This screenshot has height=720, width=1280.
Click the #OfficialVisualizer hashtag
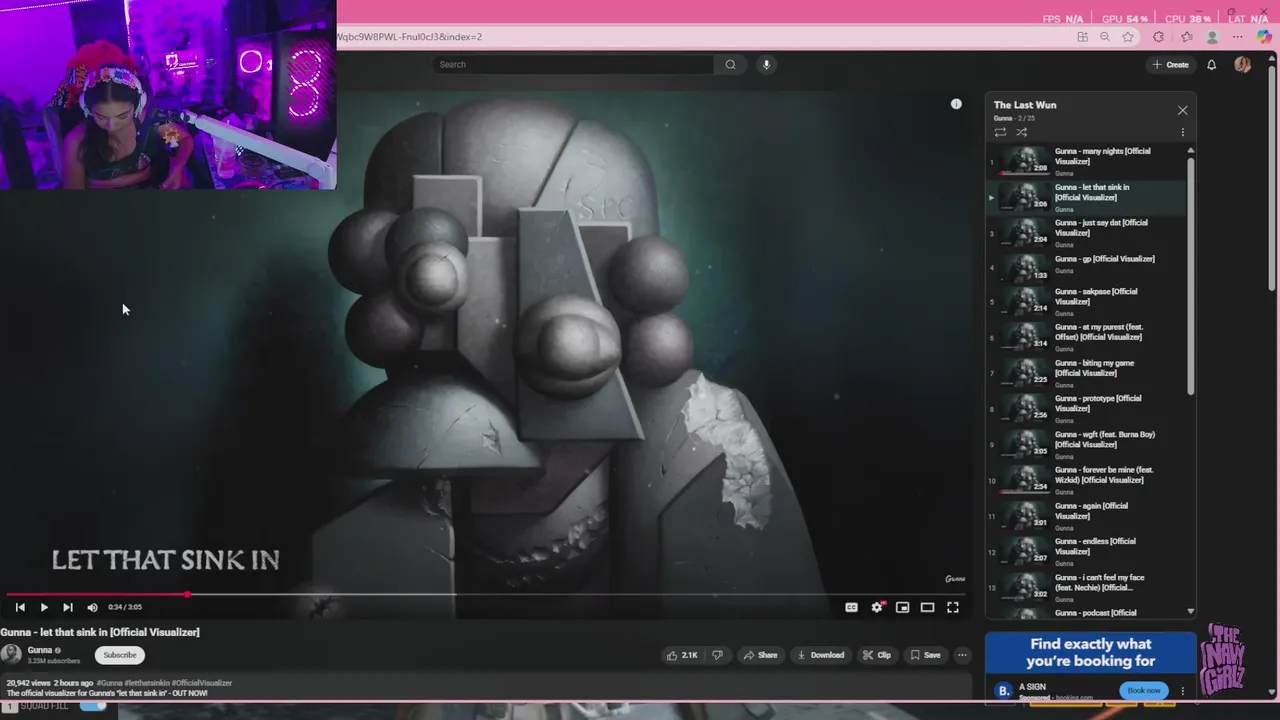pos(202,683)
